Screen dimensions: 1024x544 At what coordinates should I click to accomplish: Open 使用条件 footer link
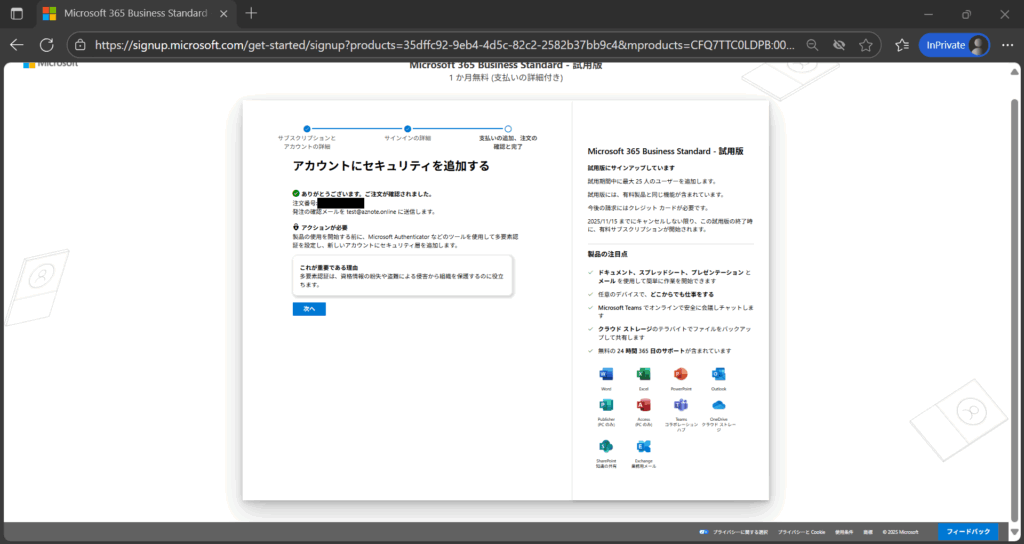coord(844,532)
